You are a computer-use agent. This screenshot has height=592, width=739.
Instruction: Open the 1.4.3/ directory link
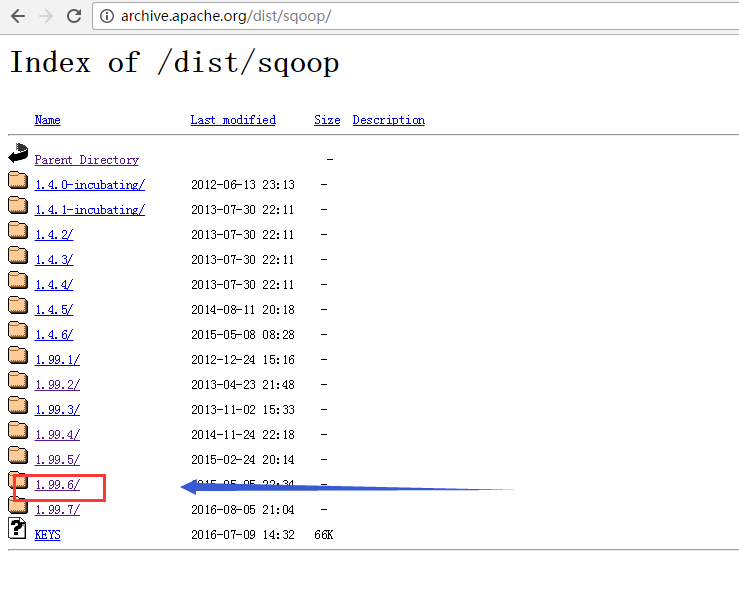tap(54, 260)
